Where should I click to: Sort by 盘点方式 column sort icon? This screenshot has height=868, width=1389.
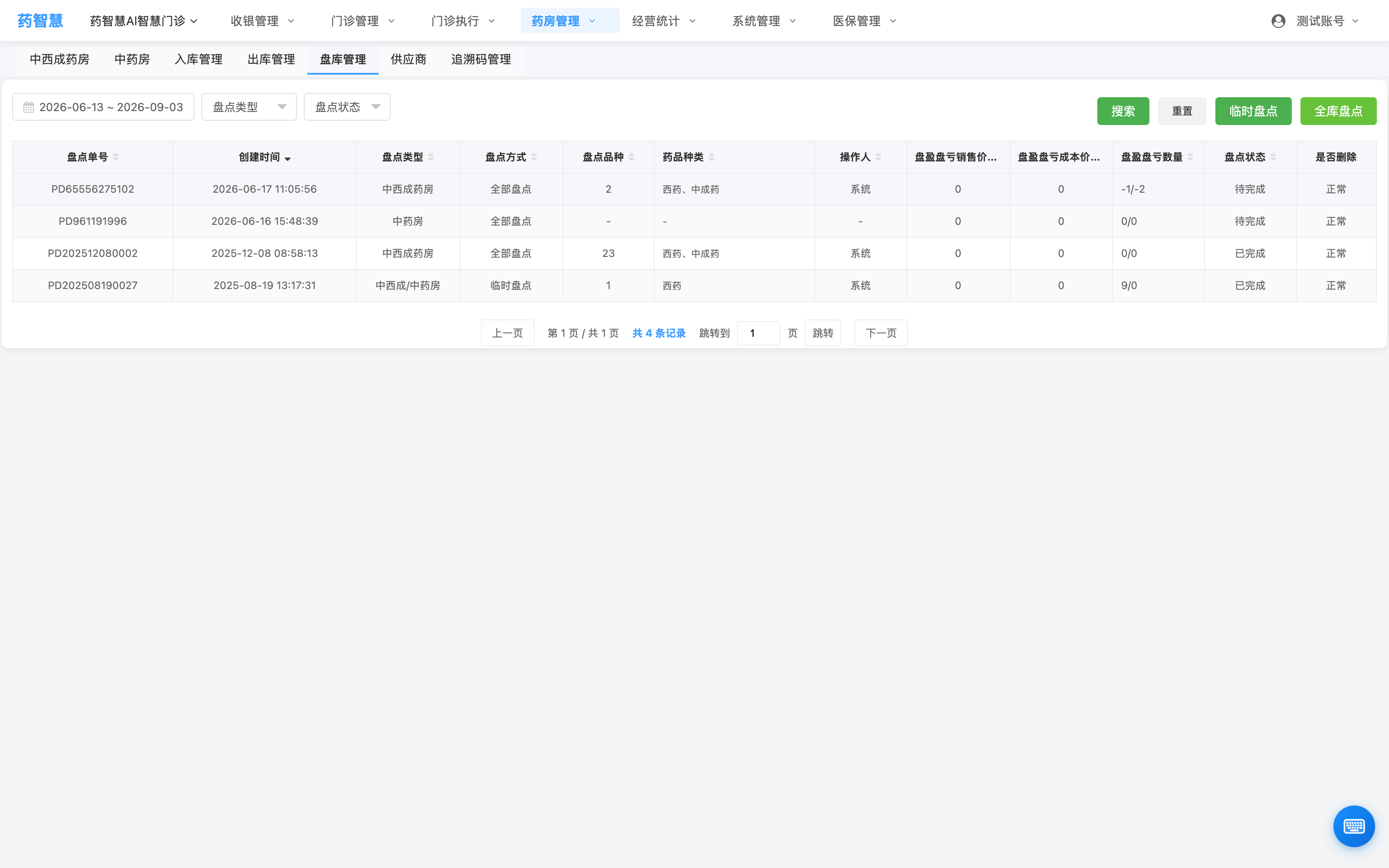[x=534, y=157]
